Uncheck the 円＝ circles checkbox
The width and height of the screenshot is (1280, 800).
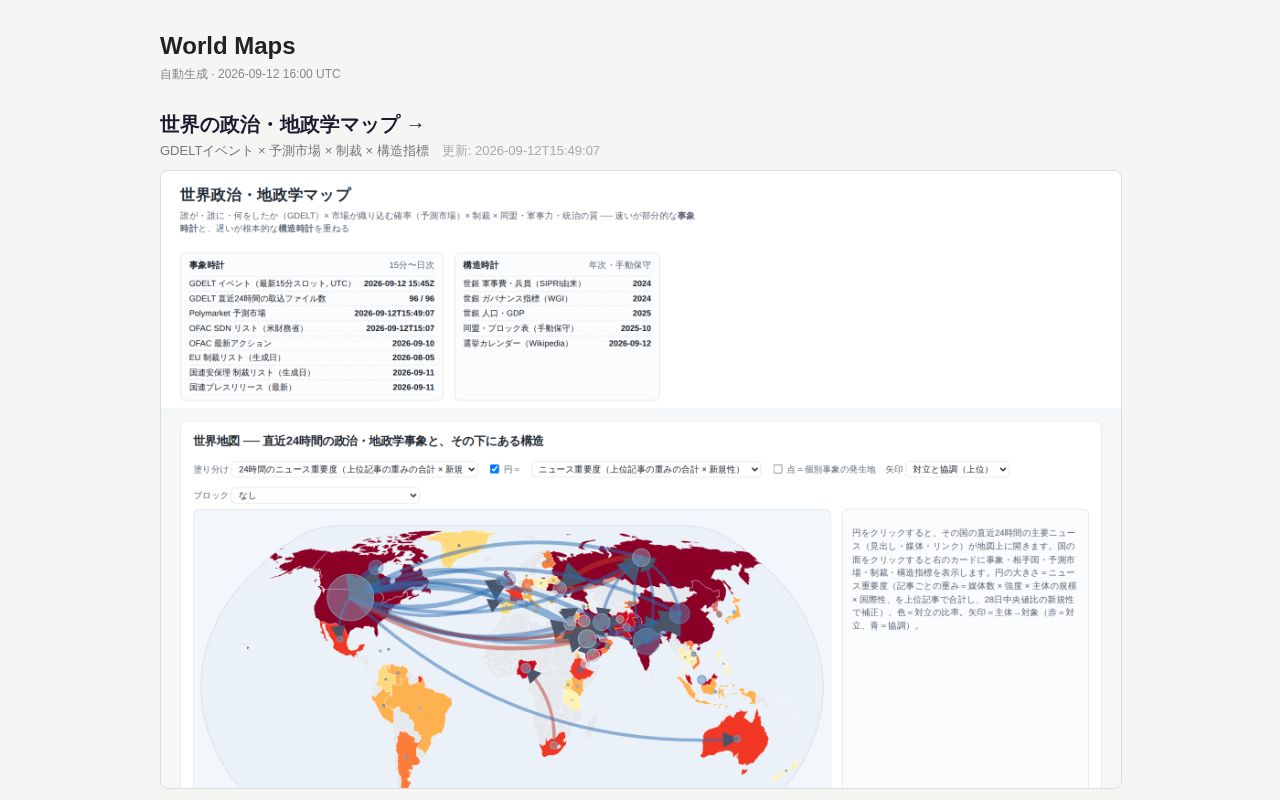pos(494,469)
